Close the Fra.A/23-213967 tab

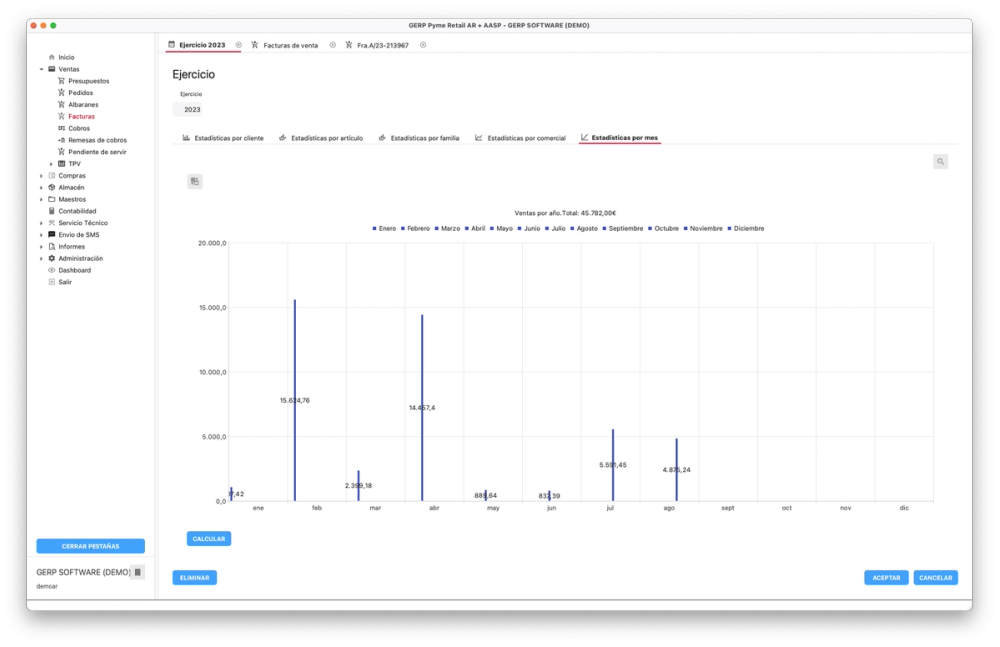click(x=423, y=45)
